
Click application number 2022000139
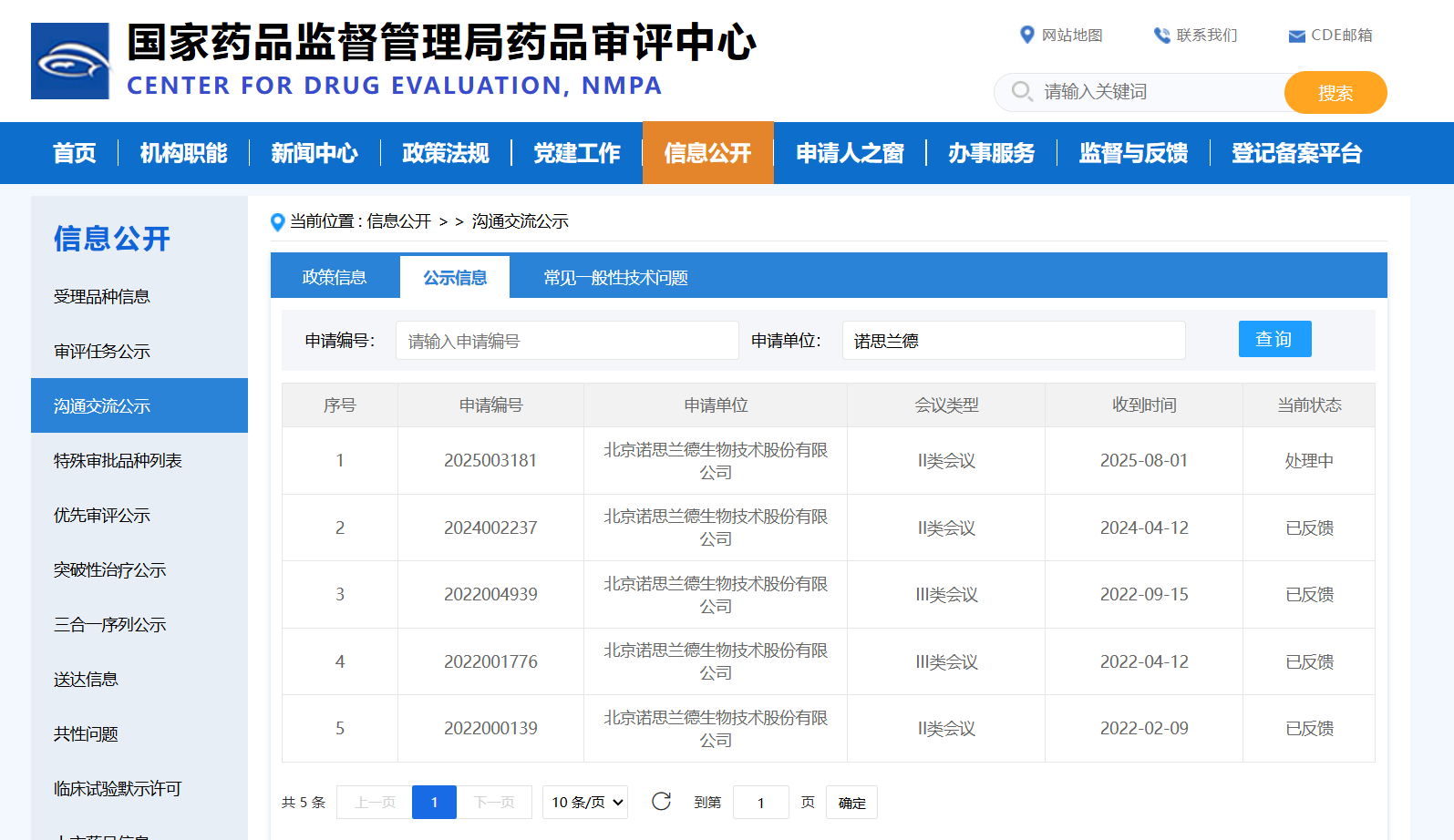tap(490, 728)
